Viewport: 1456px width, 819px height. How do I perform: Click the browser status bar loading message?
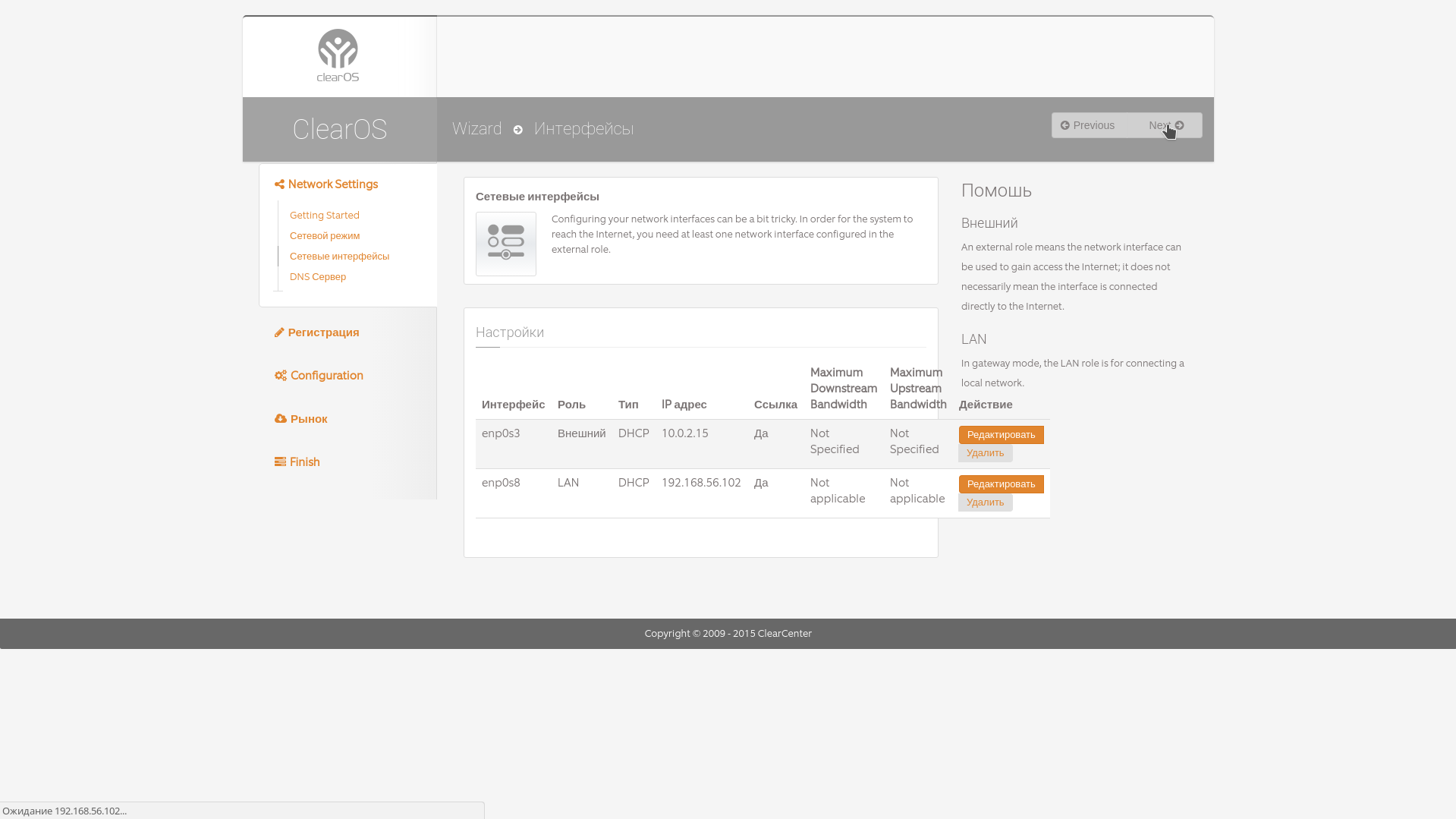[x=64, y=811]
